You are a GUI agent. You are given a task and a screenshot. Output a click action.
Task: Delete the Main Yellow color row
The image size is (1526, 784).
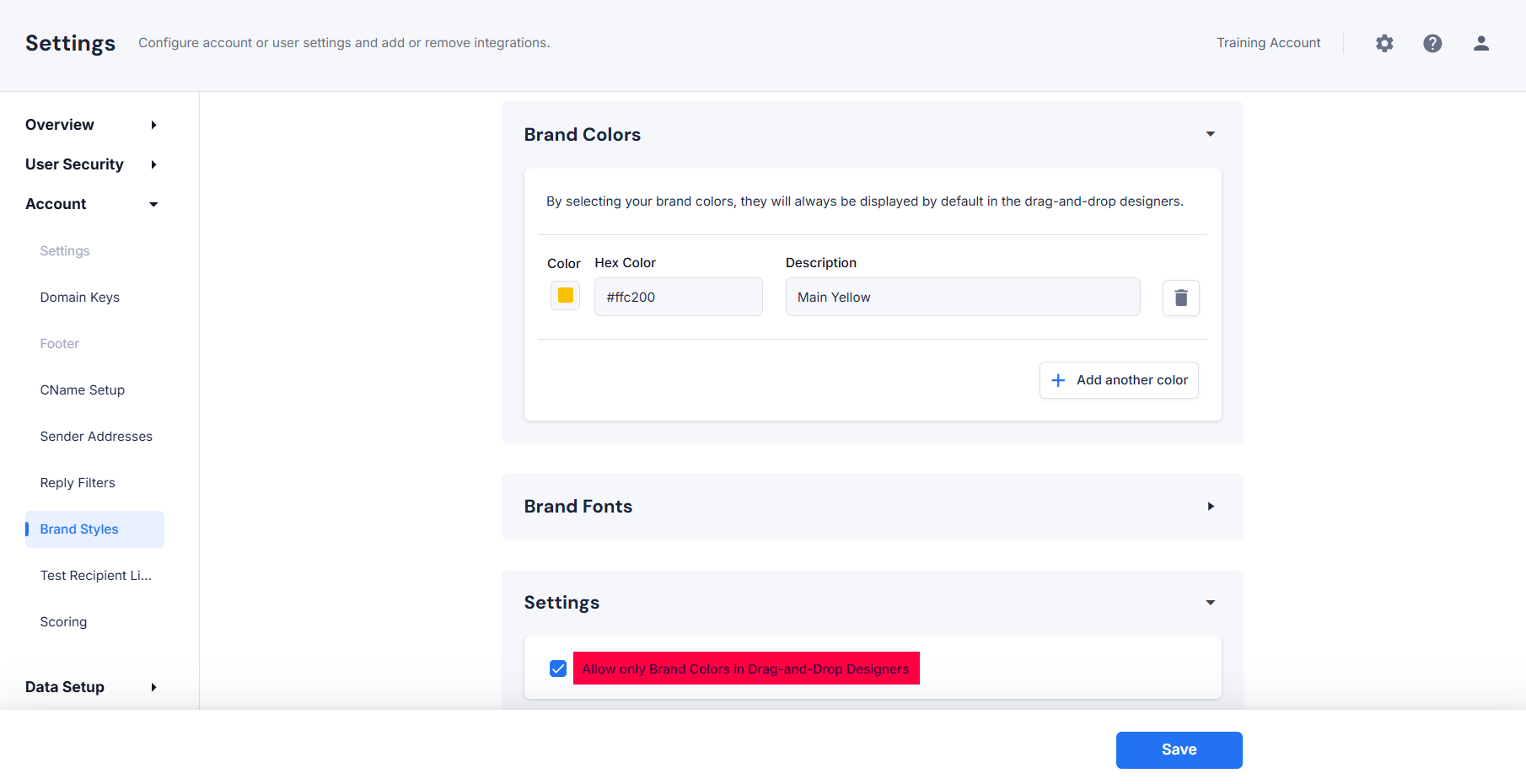1180,298
